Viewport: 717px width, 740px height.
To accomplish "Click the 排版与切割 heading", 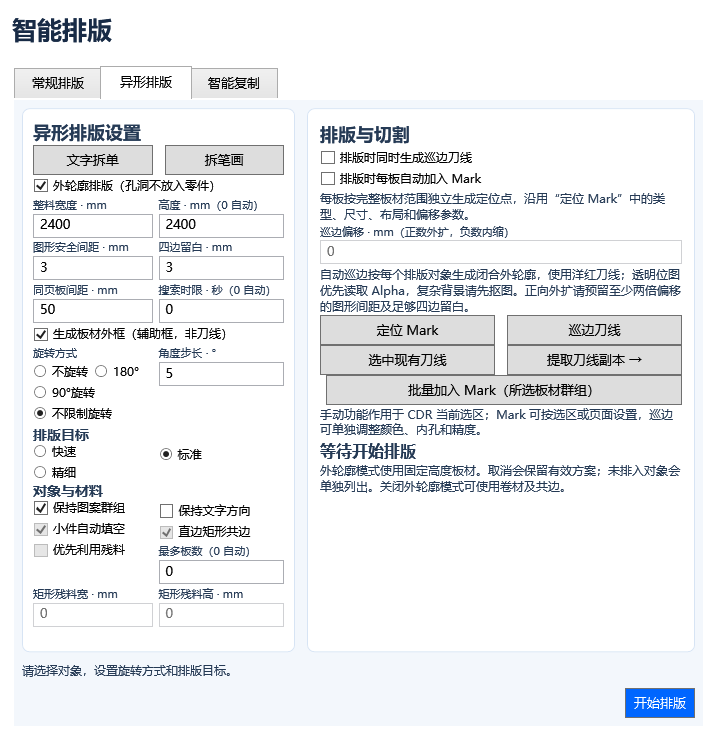I will [x=364, y=135].
